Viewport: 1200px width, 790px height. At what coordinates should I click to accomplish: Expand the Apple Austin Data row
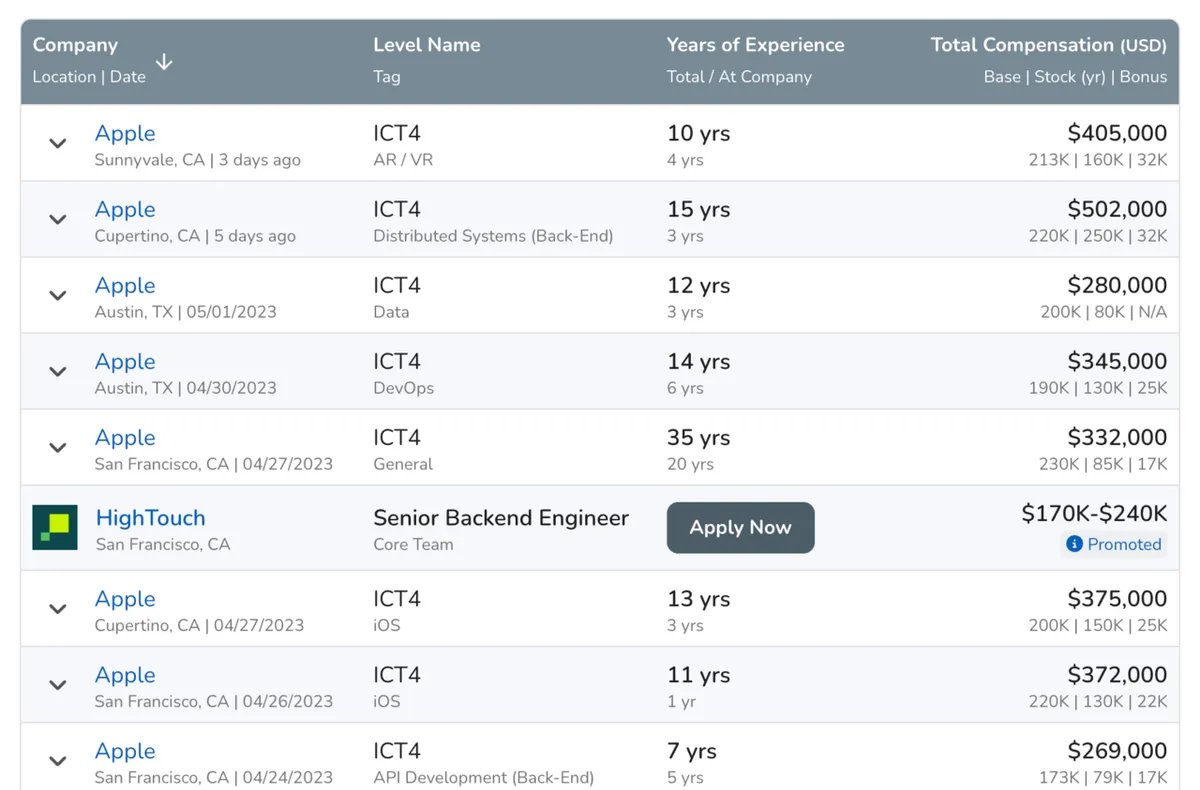click(x=58, y=296)
